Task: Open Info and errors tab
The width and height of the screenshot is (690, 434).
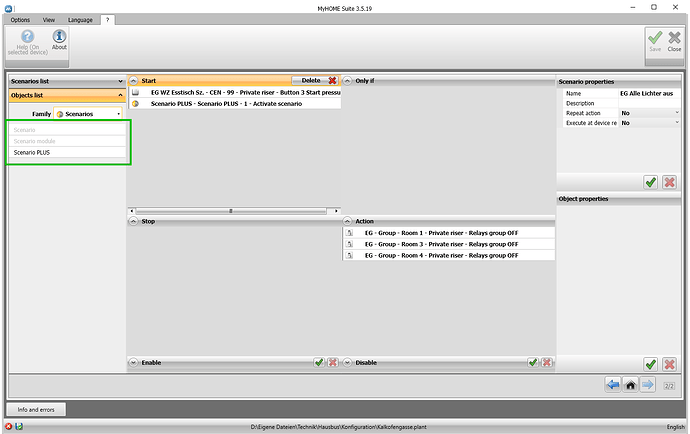Action: point(36,409)
